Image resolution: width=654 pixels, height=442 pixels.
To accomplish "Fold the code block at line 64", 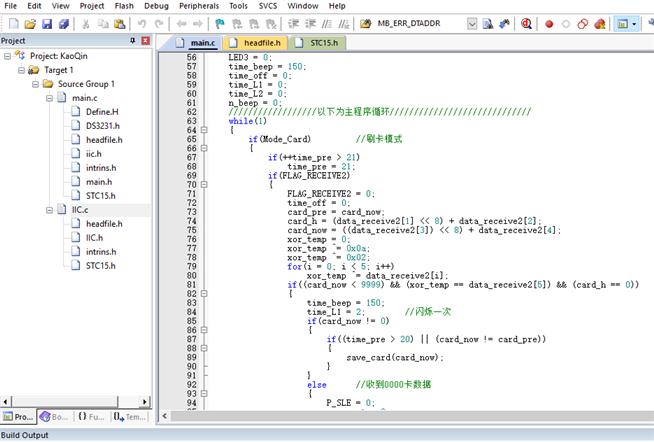I will 204,130.
